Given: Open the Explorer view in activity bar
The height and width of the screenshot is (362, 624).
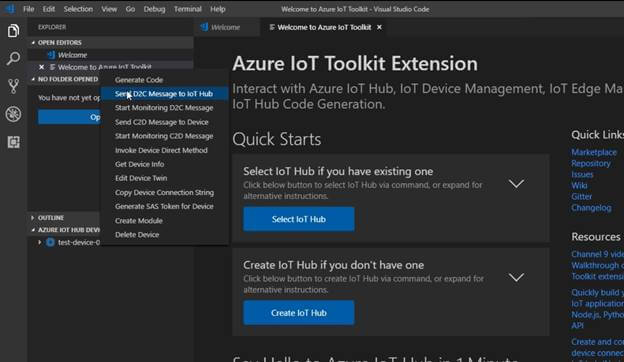Looking at the screenshot, I should point(13,31).
